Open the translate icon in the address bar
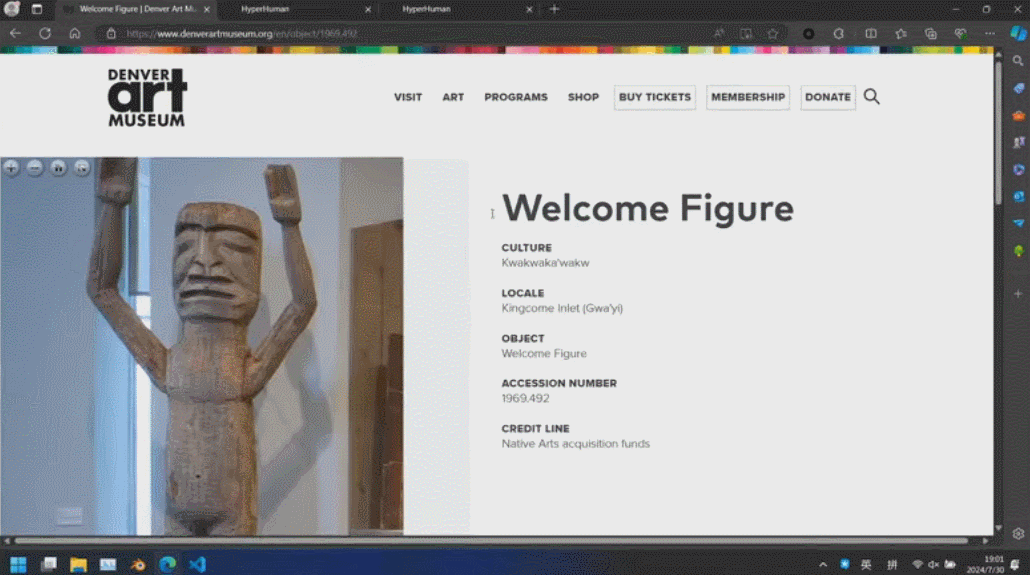Viewport: 1030px width, 575px height. tap(746, 34)
